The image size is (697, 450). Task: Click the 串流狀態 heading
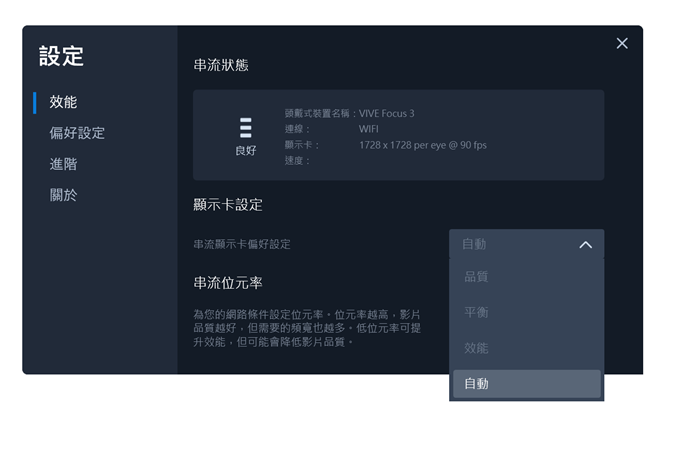[221, 66]
